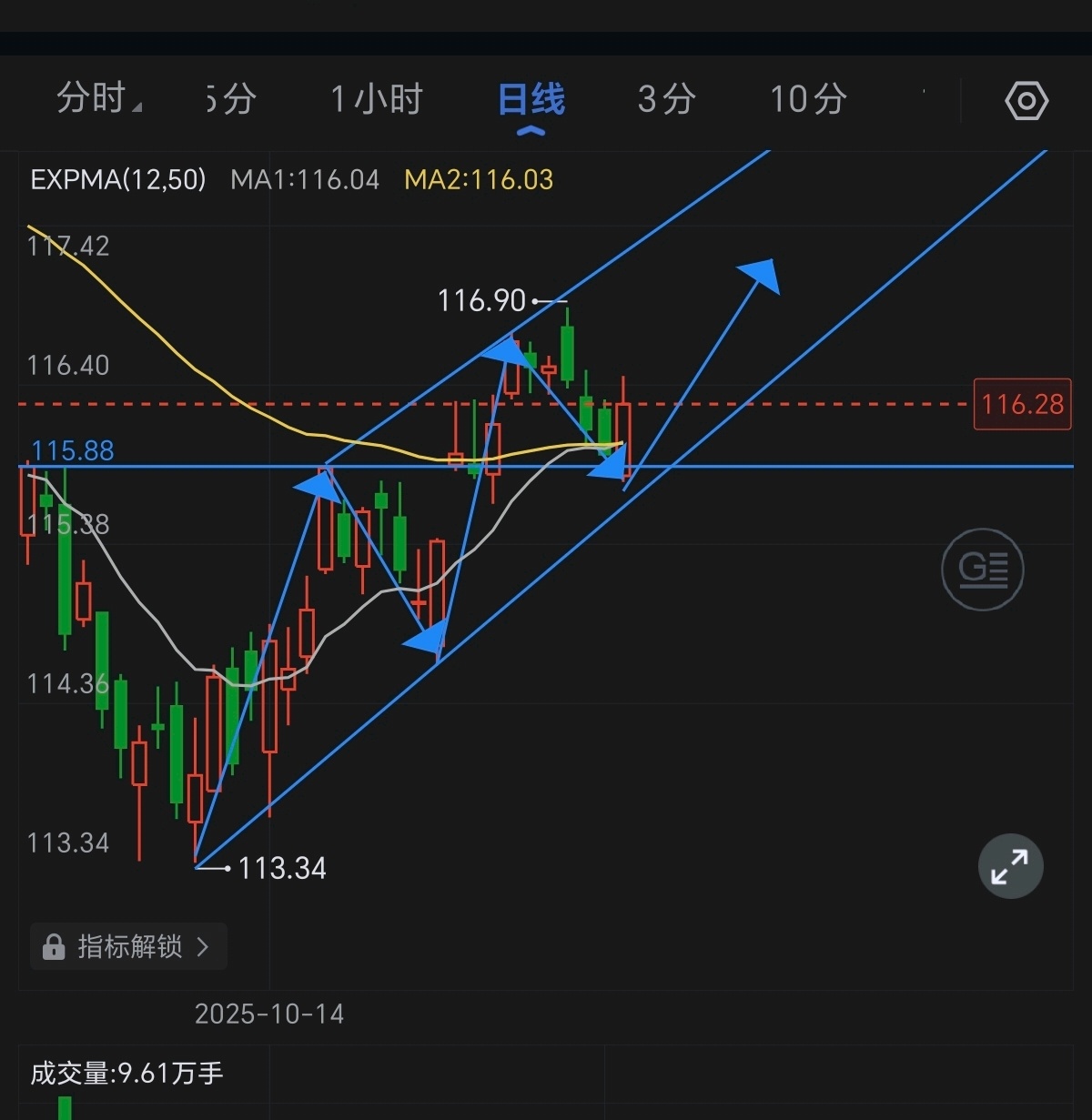The image size is (1092, 1120).
Task: Tap the yellow MA2:116.03 legend value
Action: pos(479,179)
